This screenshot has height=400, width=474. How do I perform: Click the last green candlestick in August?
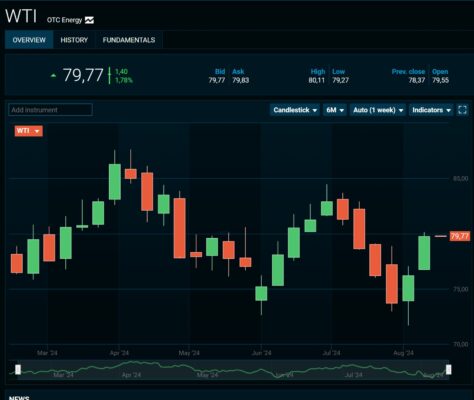coord(424,253)
